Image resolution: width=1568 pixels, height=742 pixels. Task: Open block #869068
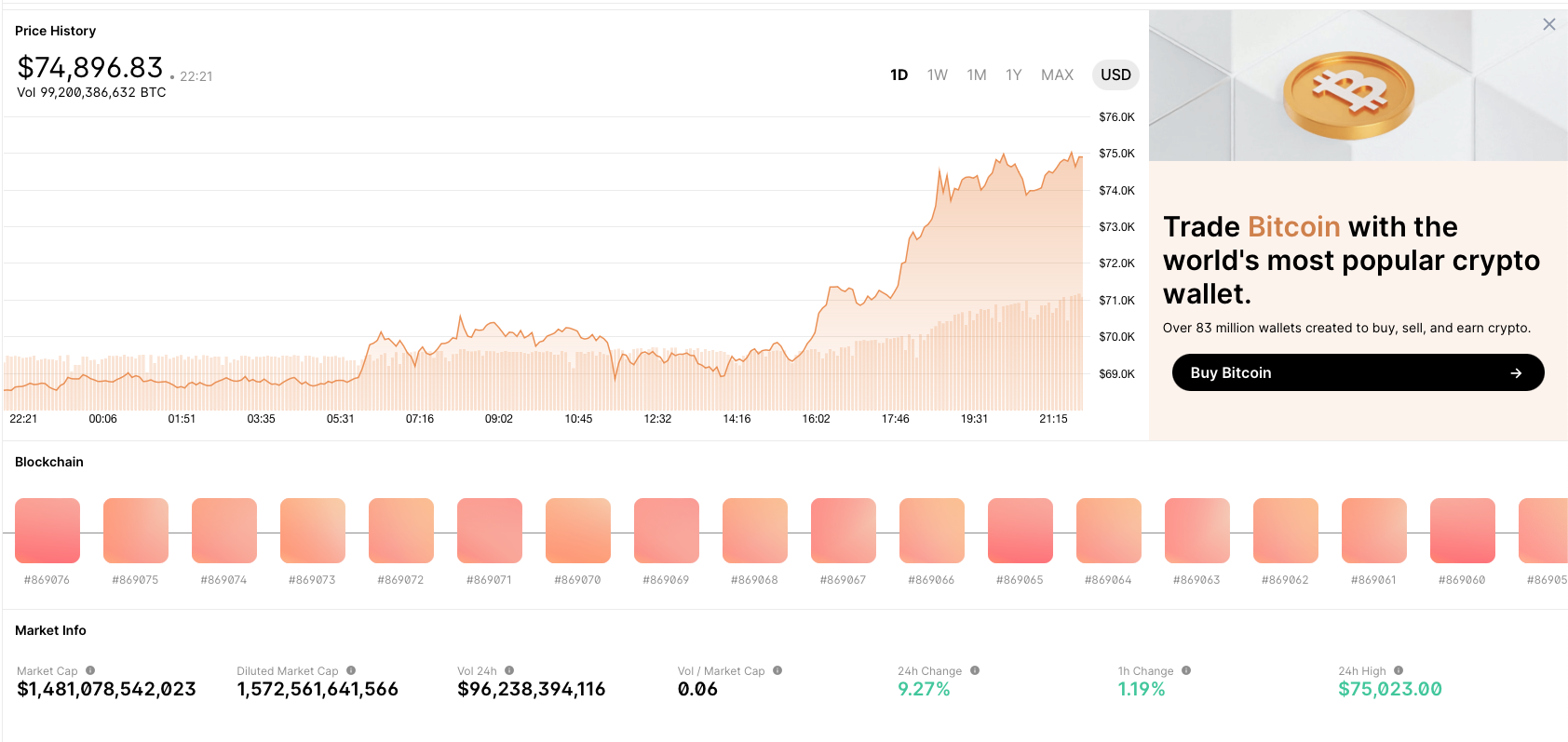(755, 531)
